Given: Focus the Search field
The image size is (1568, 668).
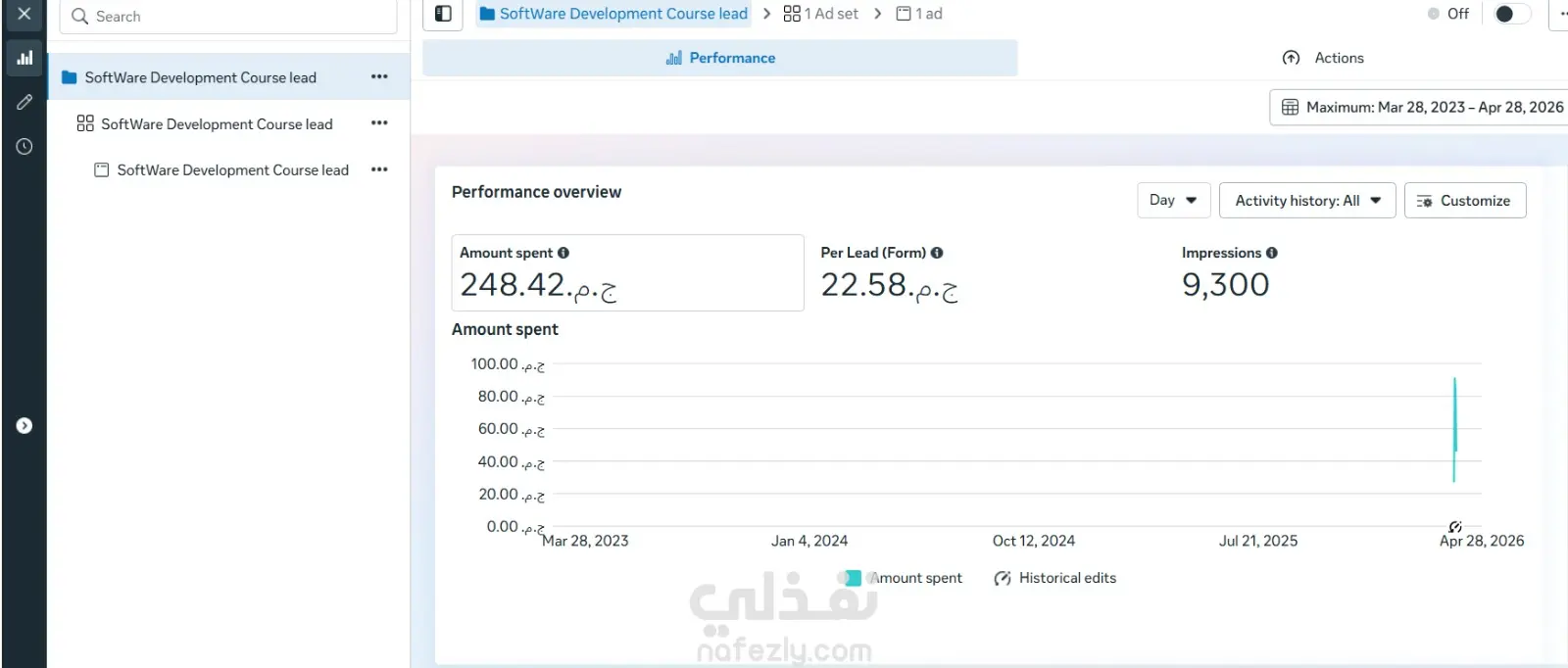Looking at the screenshot, I should [x=228, y=17].
